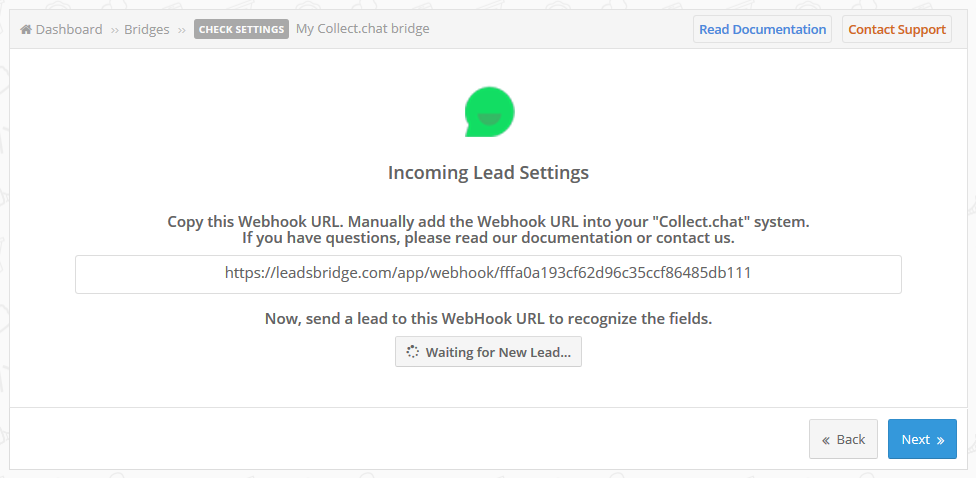Viewport: 976px width, 478px height.
Task: Click the Waiting for New Lead button
Action: click(x=489, y=352)
